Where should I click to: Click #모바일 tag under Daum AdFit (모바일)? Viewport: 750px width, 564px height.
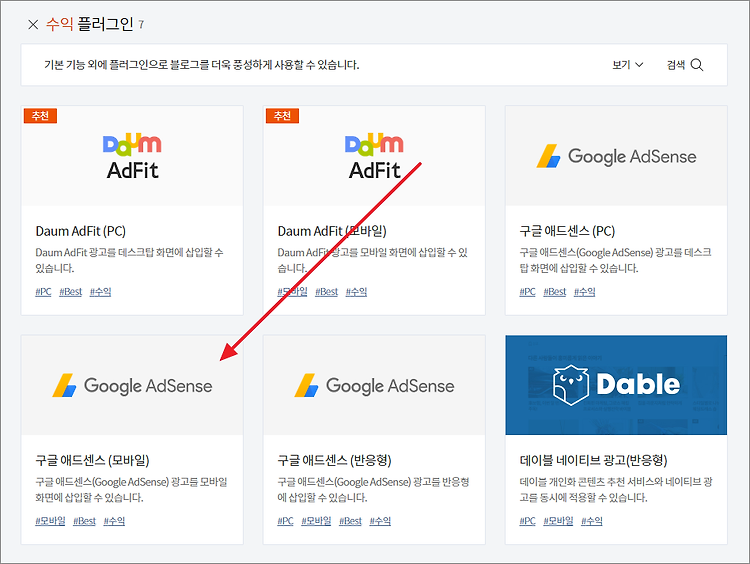pos(292,292)
